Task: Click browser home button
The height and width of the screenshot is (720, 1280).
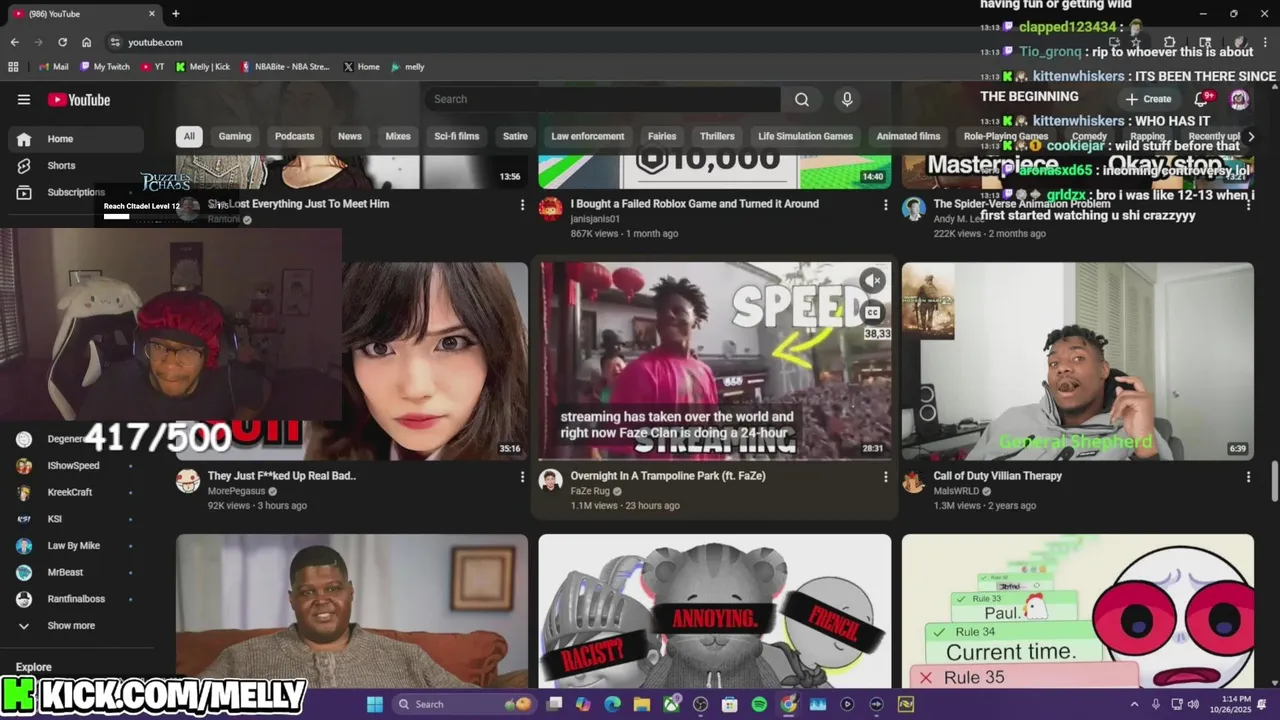Action: tap(87, 42)
